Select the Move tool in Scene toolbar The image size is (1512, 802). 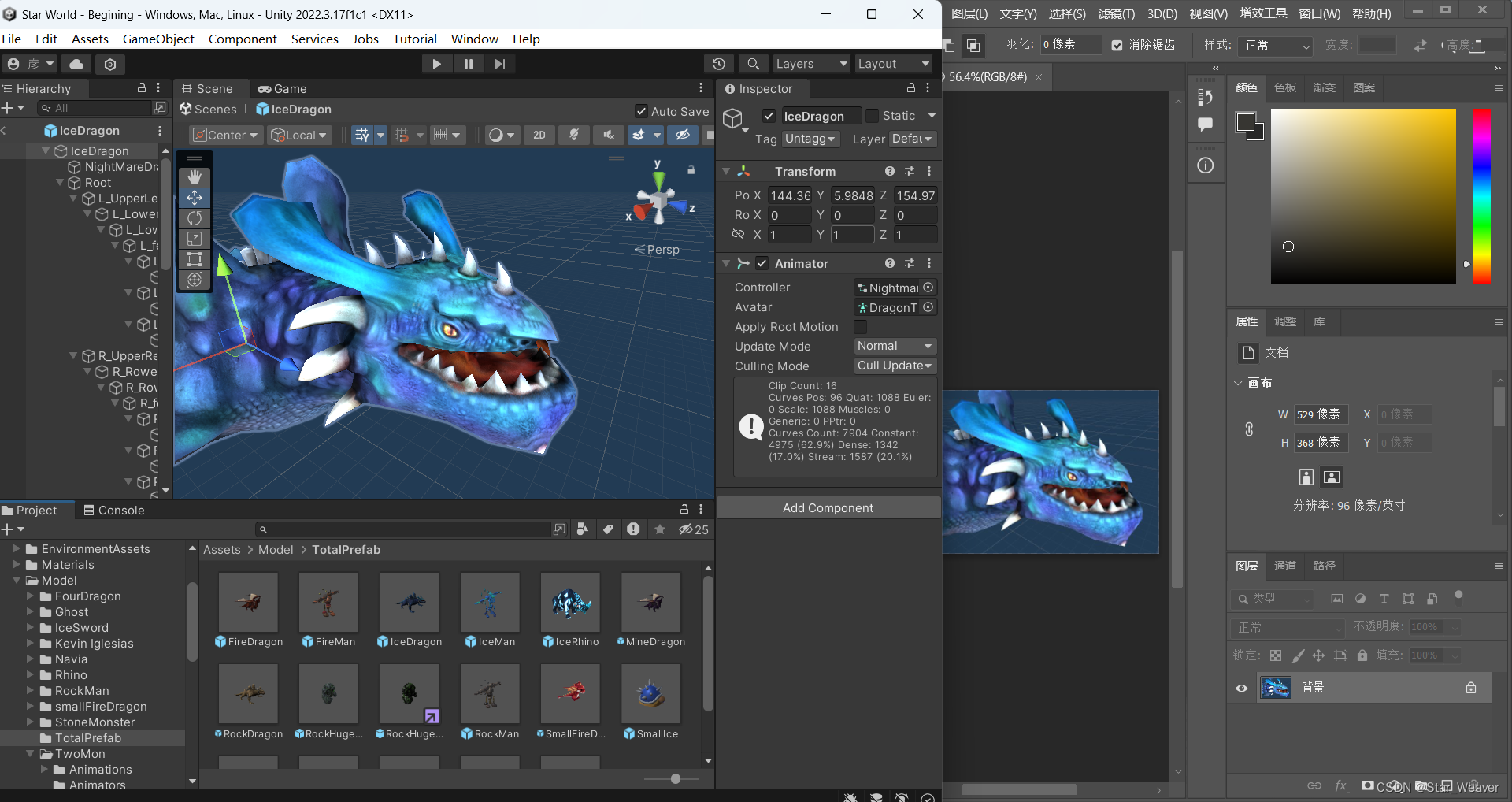pos(195,198)
